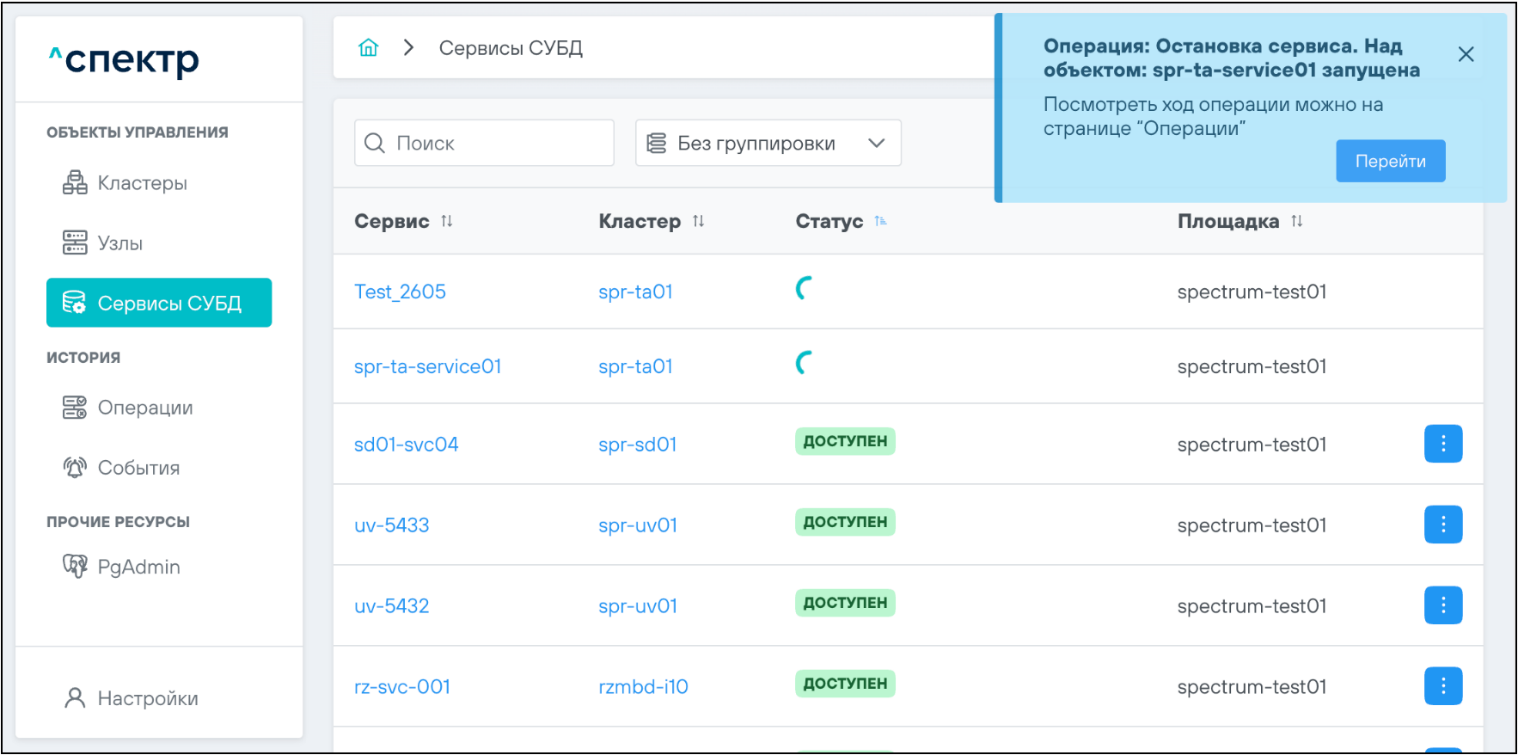This screenshot has width=1518, height=755.
Task: Close the operation notification popup
Action: click(x=1465, y=55)
